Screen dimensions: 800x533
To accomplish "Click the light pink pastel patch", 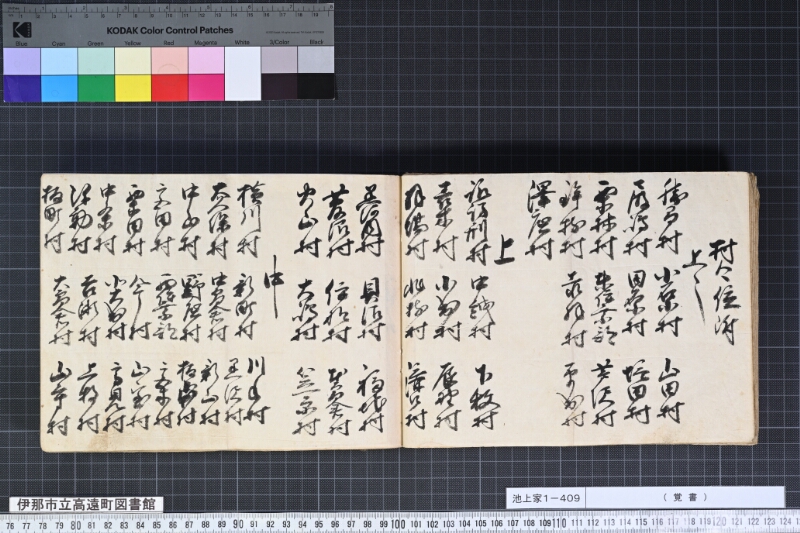I will click(169, 60).
